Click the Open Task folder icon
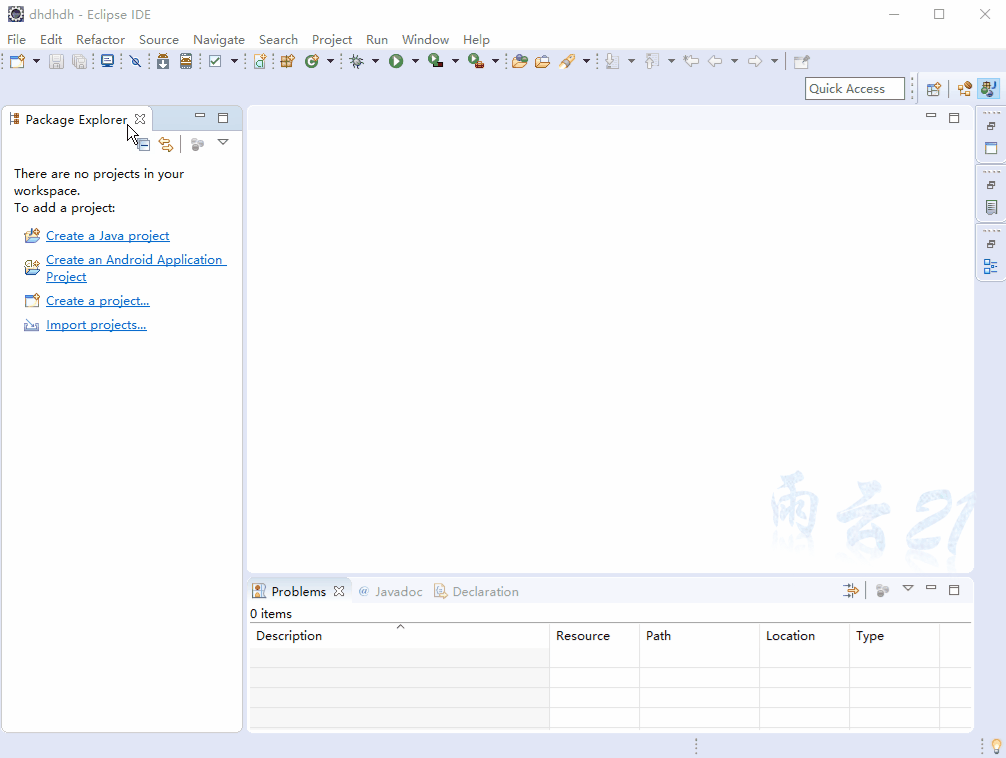This screenshot has width=1006, height=758. 543,62
